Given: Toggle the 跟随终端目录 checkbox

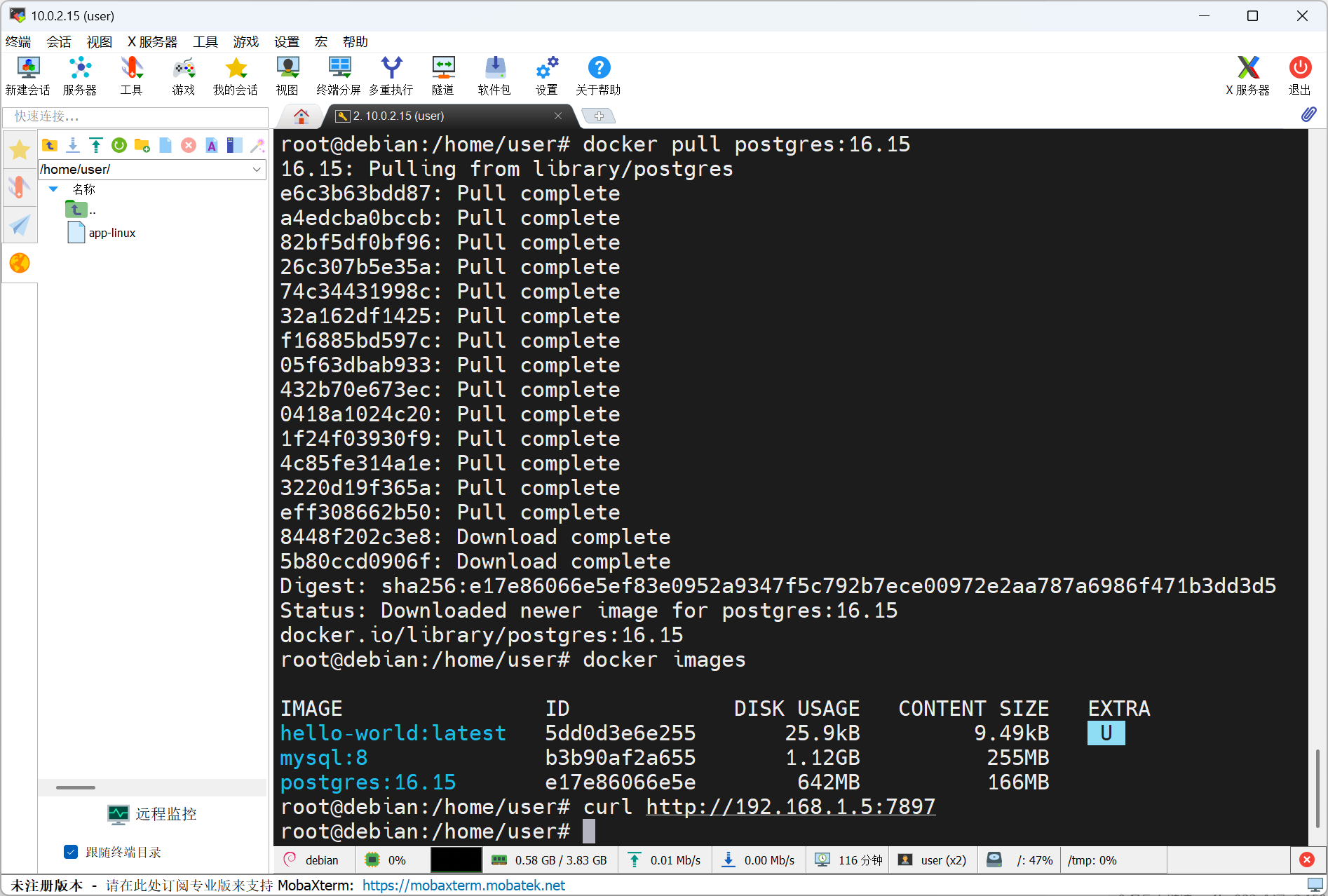Looking at the screenshot, I should (71, 852).
